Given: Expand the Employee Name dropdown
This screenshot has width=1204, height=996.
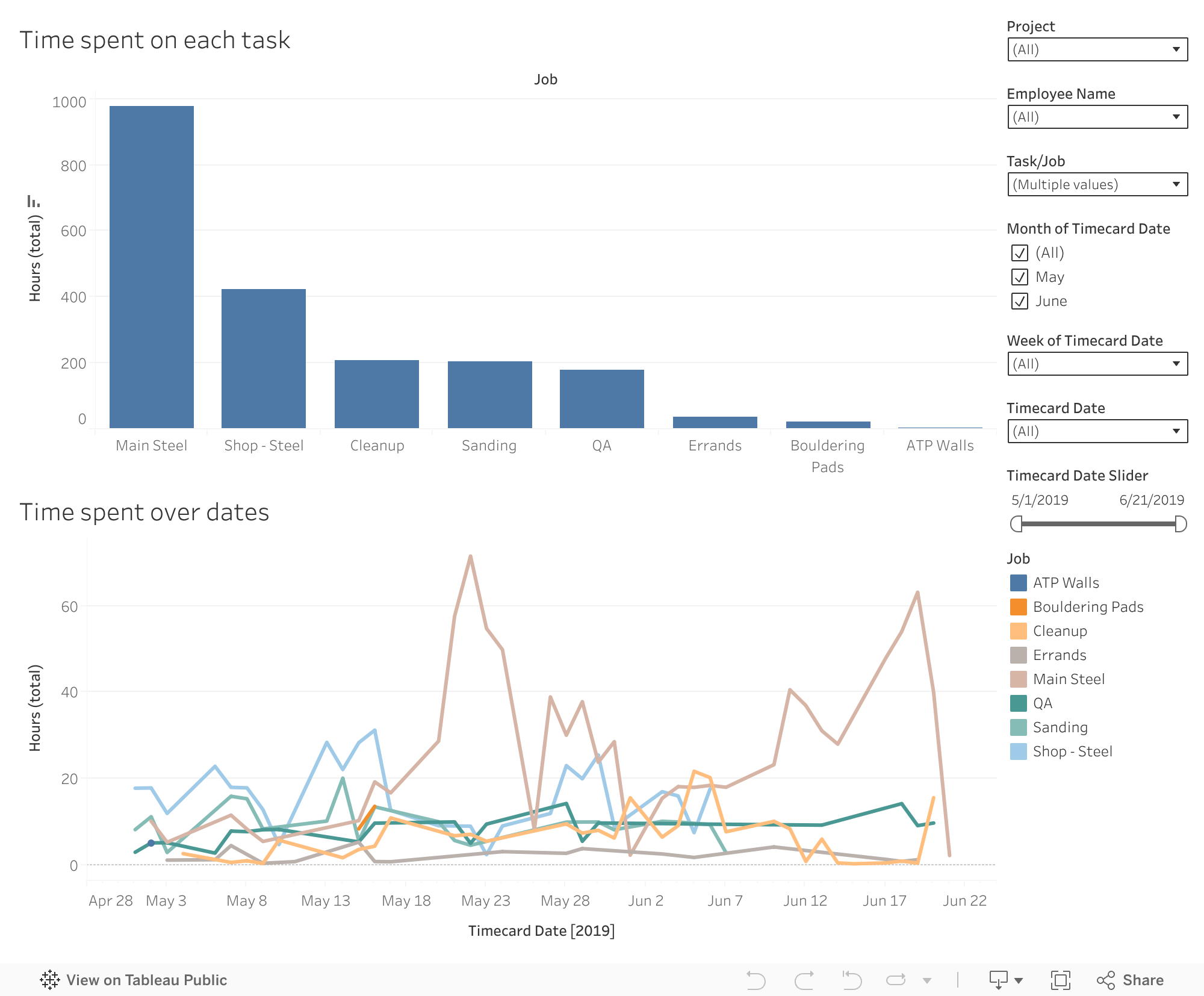Looking at the screenshot, I should (1097, 117).
